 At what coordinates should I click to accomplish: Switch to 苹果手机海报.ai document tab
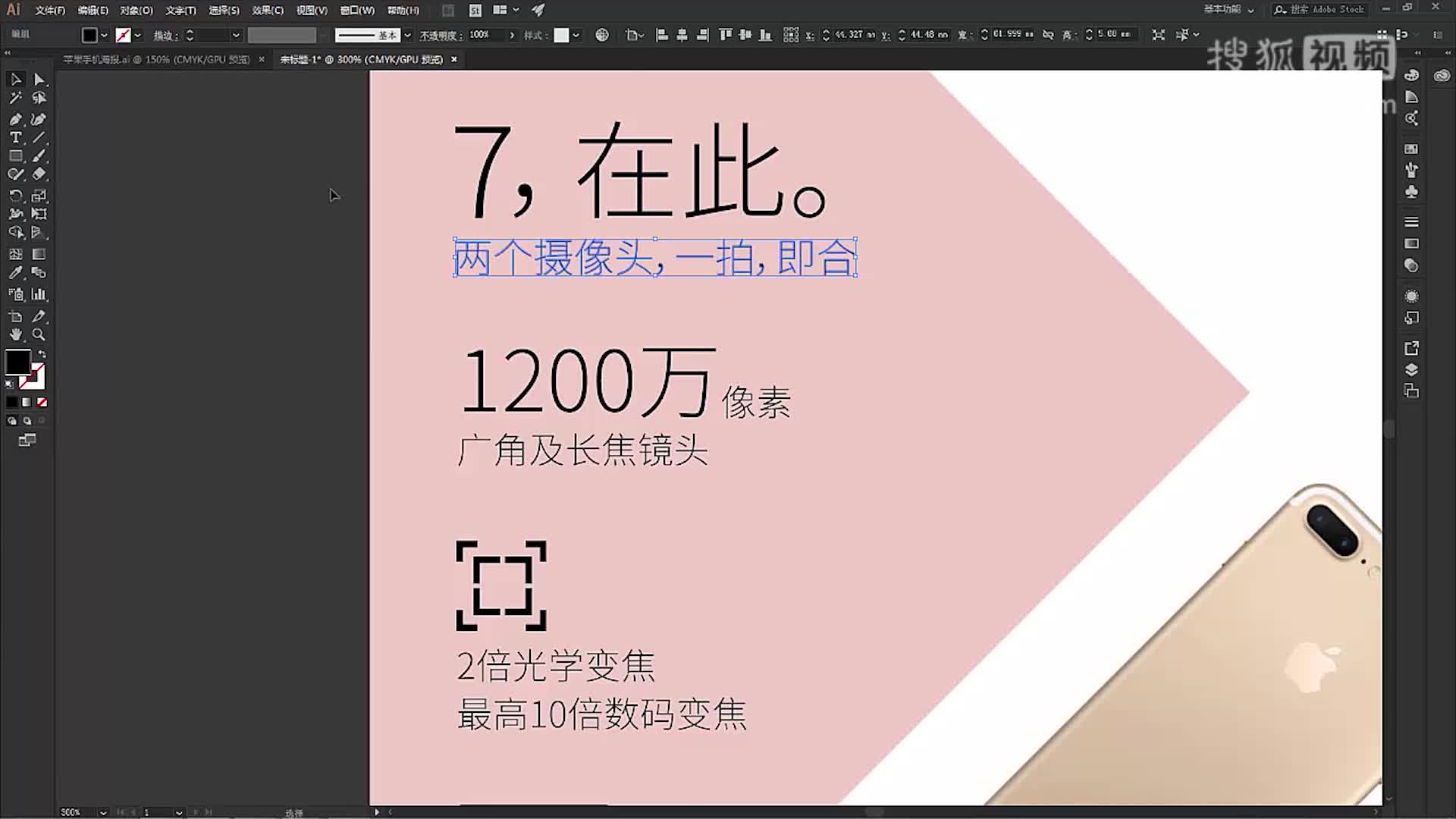pyautogui.click(x=156, y=59)
